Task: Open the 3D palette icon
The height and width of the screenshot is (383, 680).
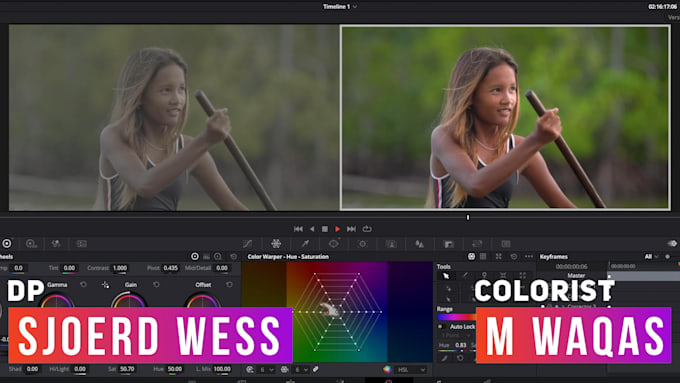Action: pyautogui.click(x=506, y=244)
